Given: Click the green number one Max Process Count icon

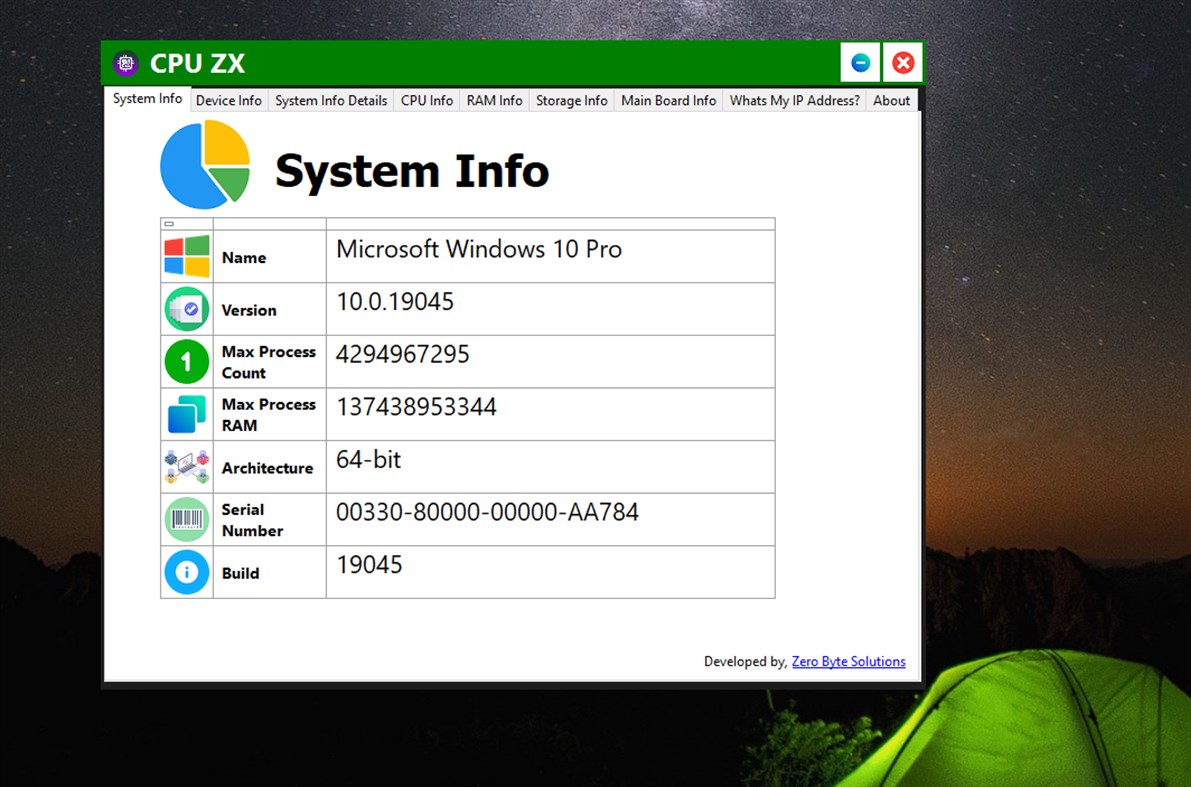Looking at the screenshot, I should coord(187,362).
